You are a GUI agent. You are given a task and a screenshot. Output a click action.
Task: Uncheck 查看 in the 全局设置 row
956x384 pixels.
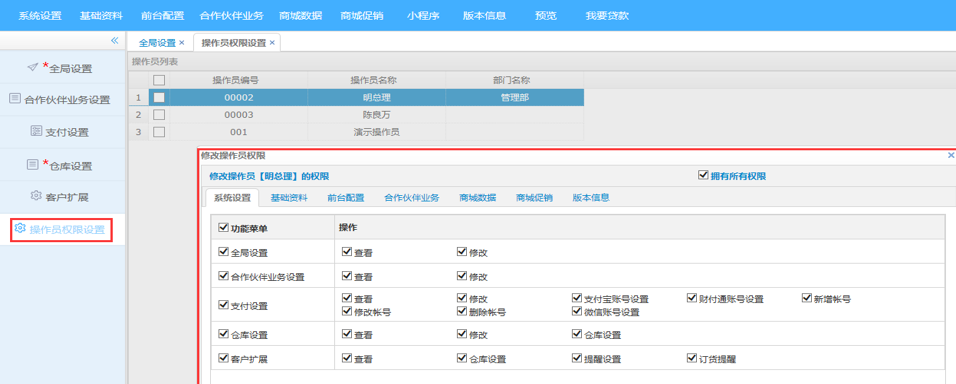pos(347,251)
